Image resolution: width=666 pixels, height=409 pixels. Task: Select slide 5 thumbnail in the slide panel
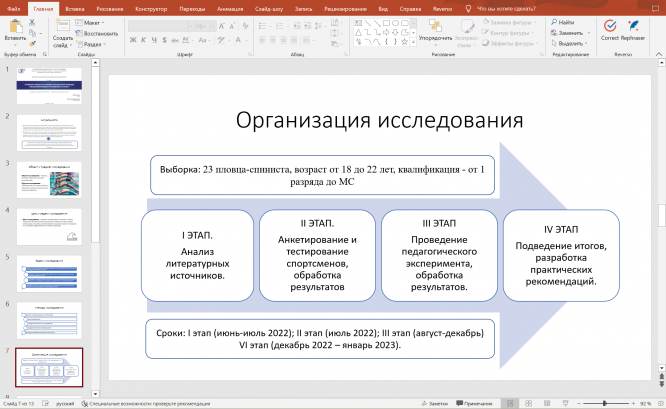pyautogui.click(x=49, y=274)
